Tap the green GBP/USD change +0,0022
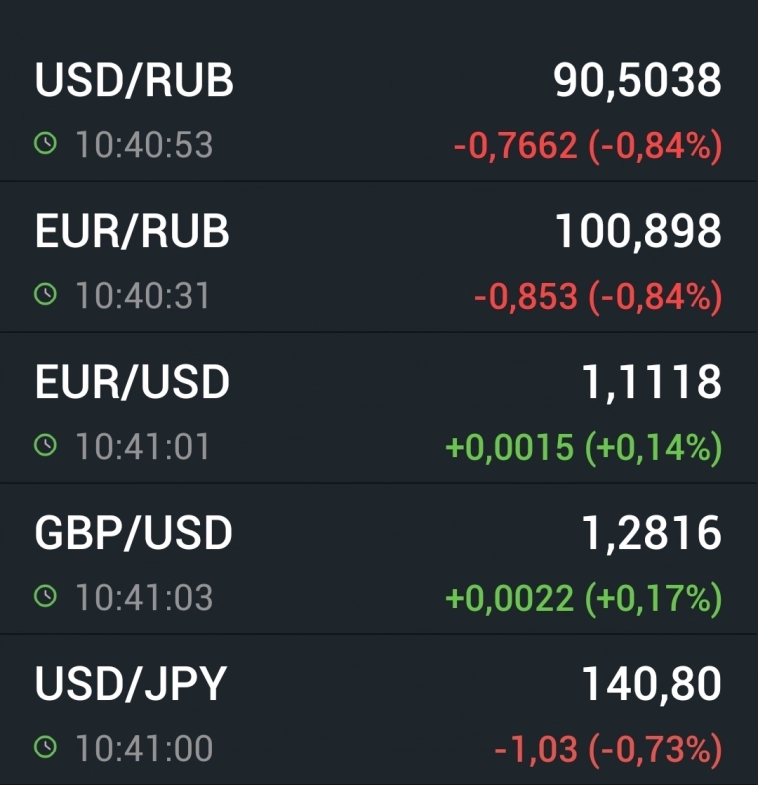Screen dimensions: 758x785 point(509,598)
